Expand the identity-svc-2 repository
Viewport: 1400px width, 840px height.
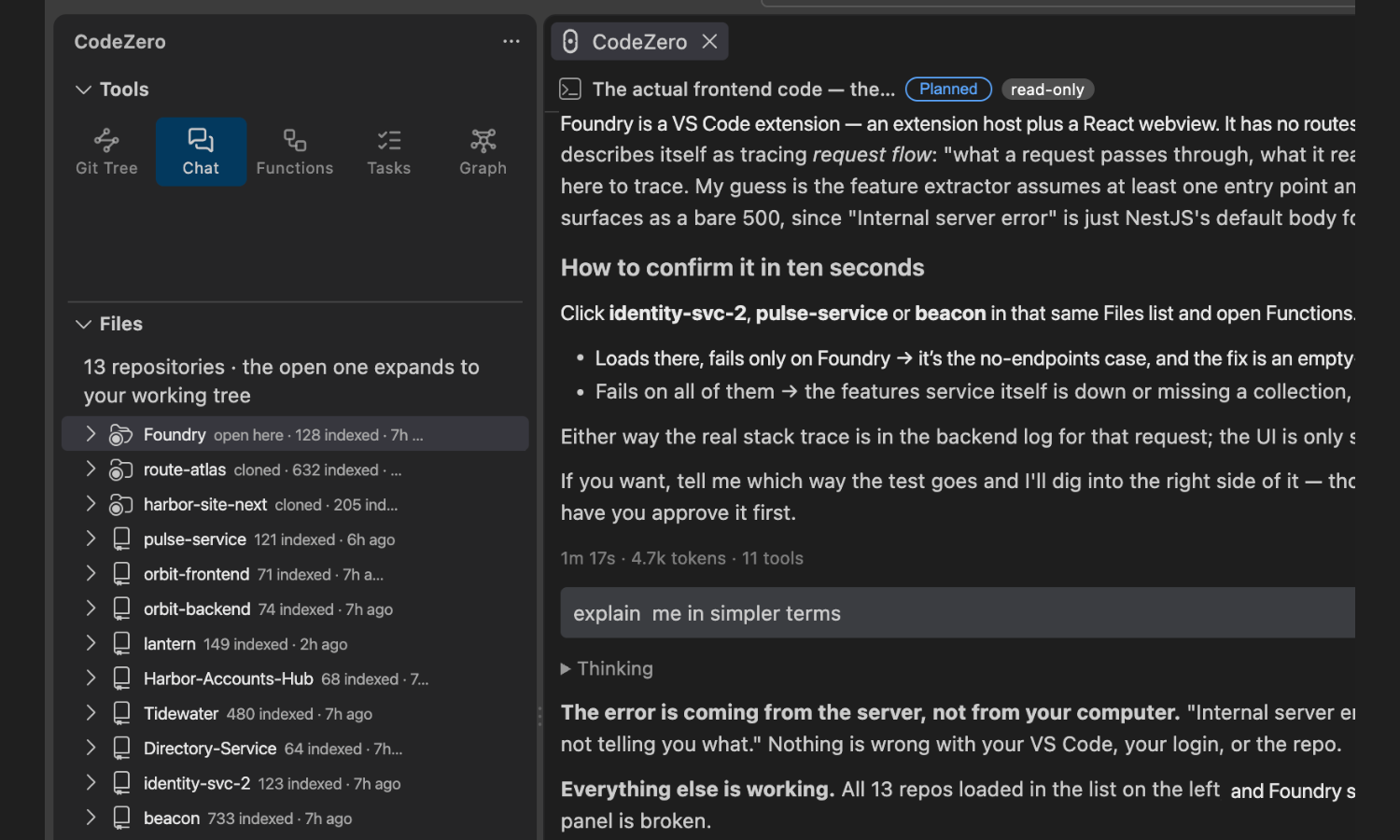click(x=91, y=783)
